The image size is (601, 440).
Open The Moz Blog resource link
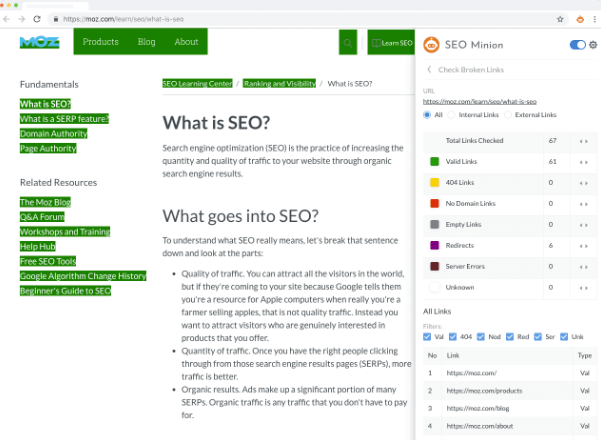click(45, 202)
